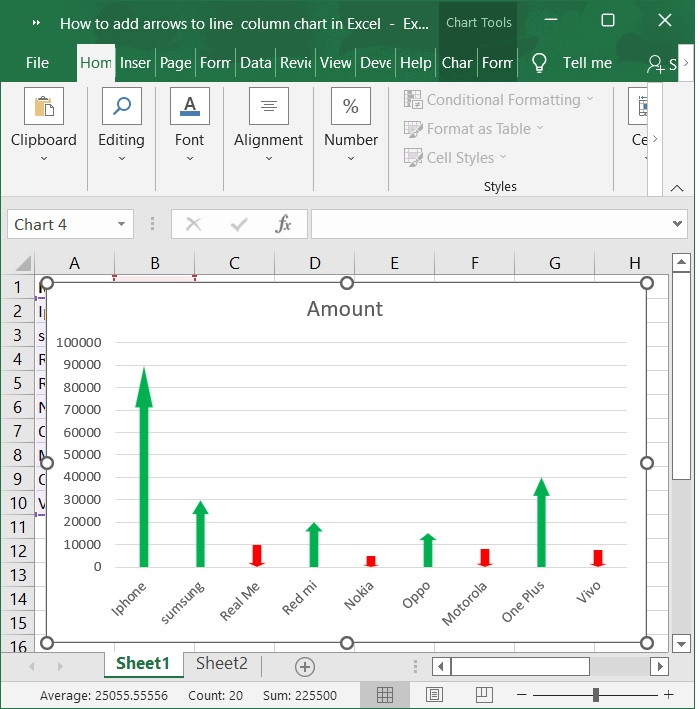Viewport: 700px width, 709px height.
Task: Switch to the Insert ribbon tab
Action: tap(135, 63)
